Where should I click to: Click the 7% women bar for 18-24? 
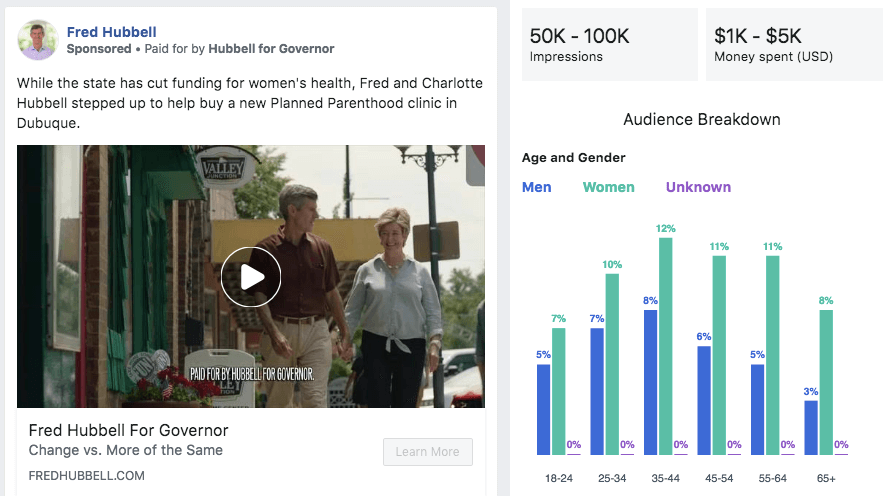[558, 391]
